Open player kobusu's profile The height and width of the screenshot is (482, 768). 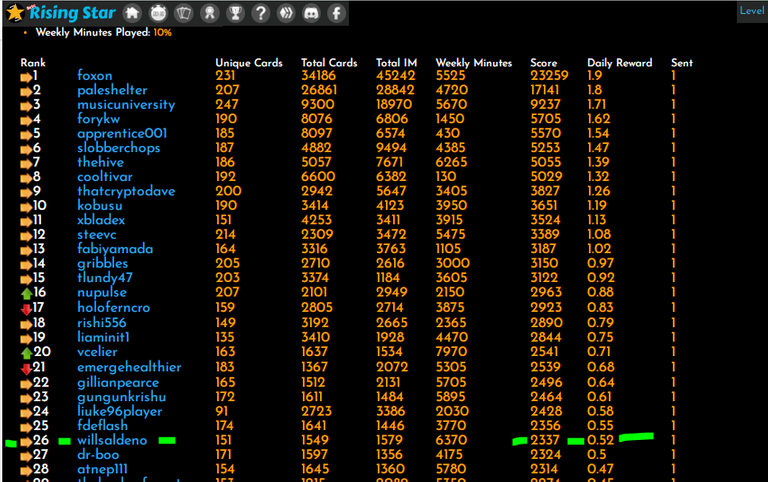pos(99,206)
